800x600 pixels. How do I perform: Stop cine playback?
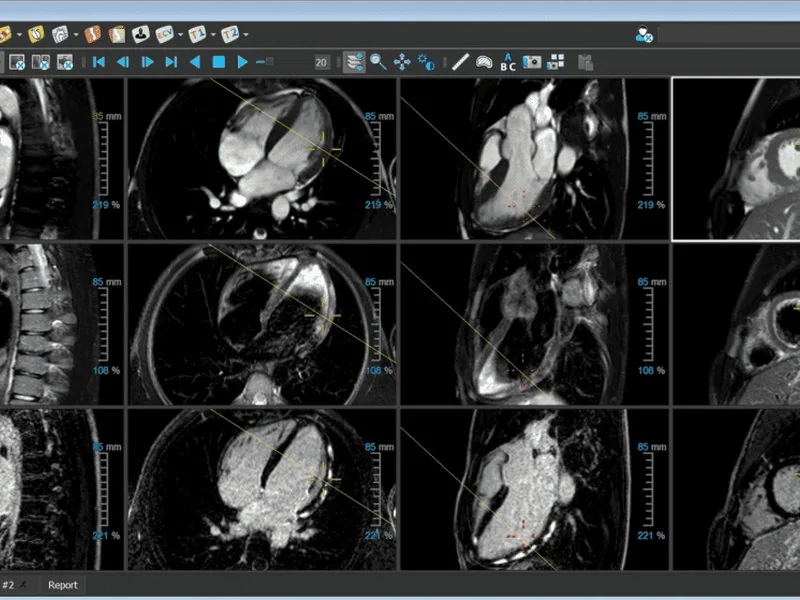(x=219, y=62)
